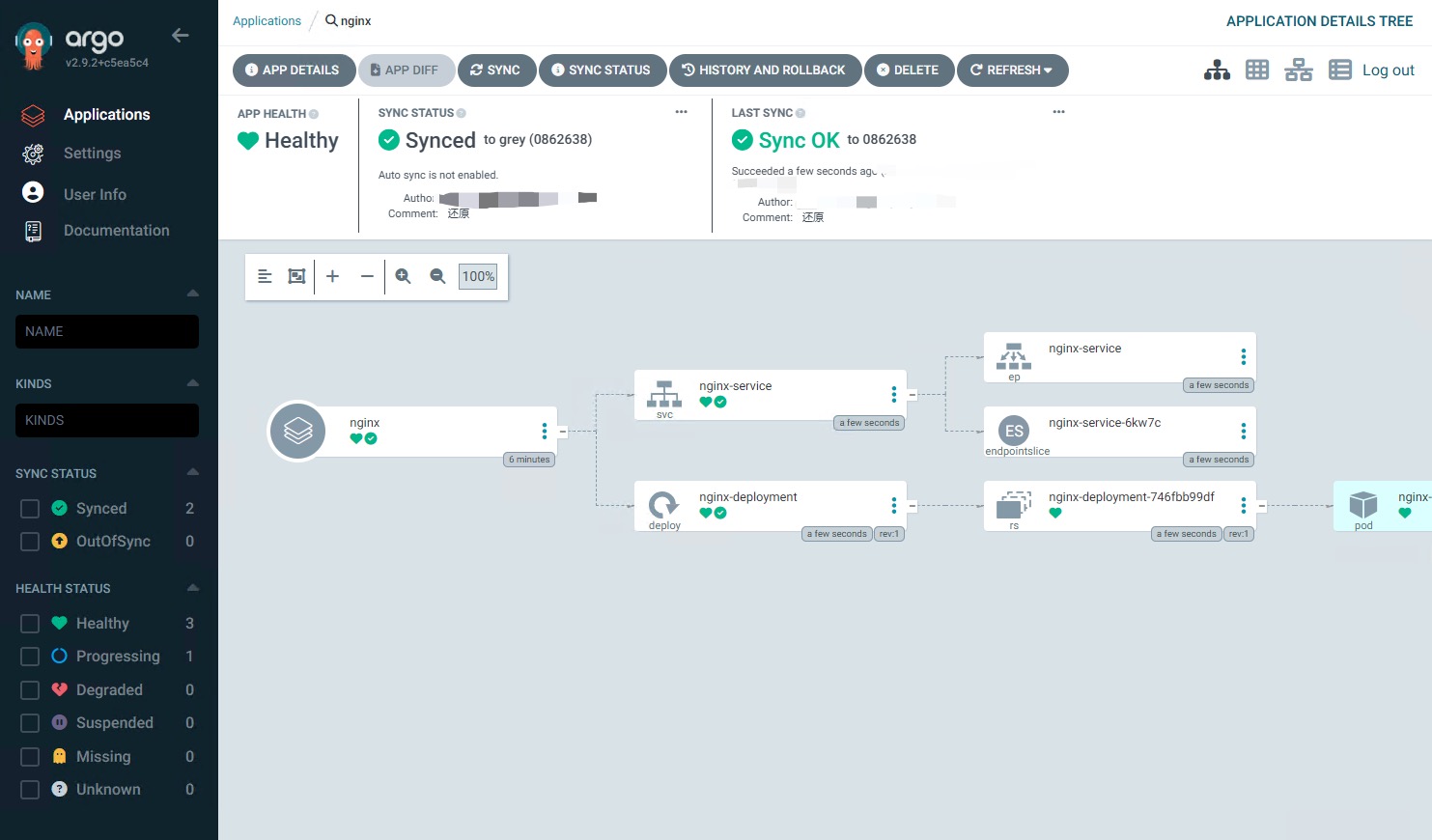Open the Refresh dropdown button
This screenshot has height=840, width=1432.
tap(1012, 70)
